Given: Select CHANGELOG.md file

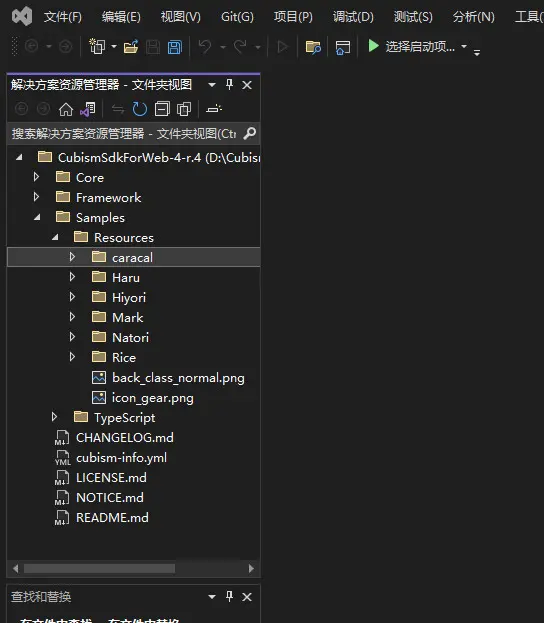Looking at the screenshot, I should click(x=125, y=437).
